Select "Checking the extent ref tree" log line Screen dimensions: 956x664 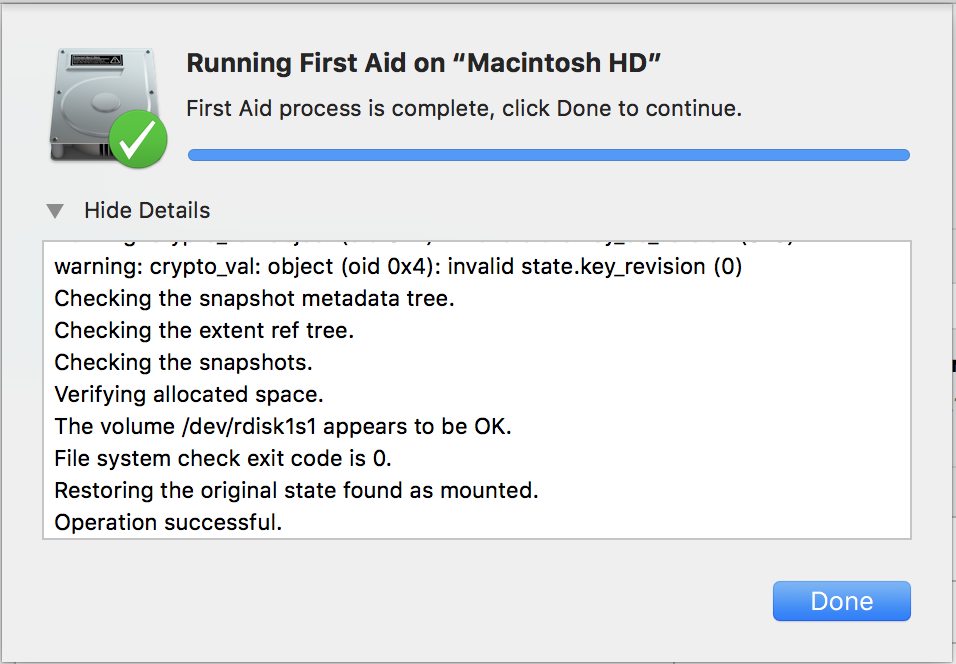(x=204, y=330)
